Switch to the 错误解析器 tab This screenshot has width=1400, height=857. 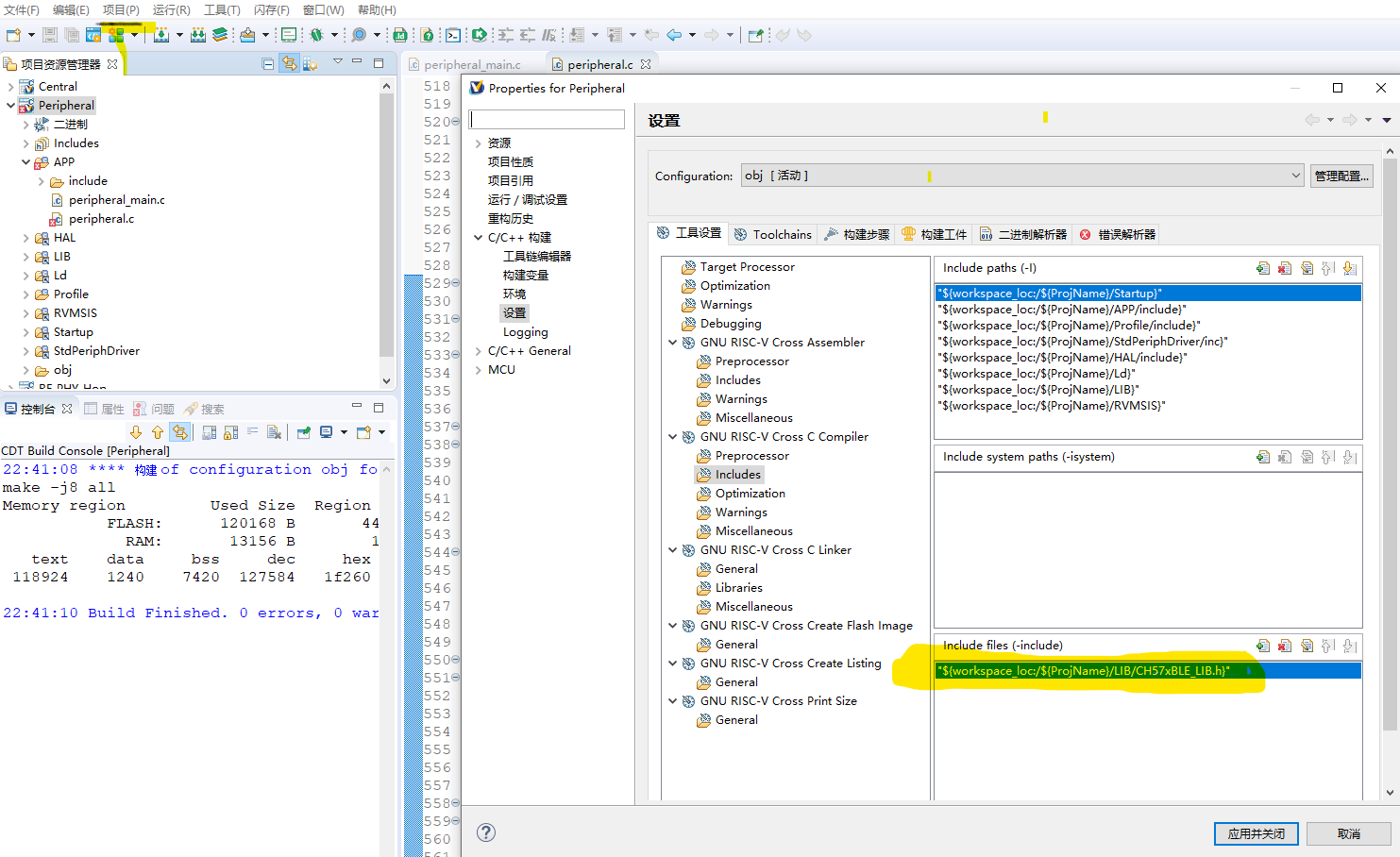point(1118,234)
